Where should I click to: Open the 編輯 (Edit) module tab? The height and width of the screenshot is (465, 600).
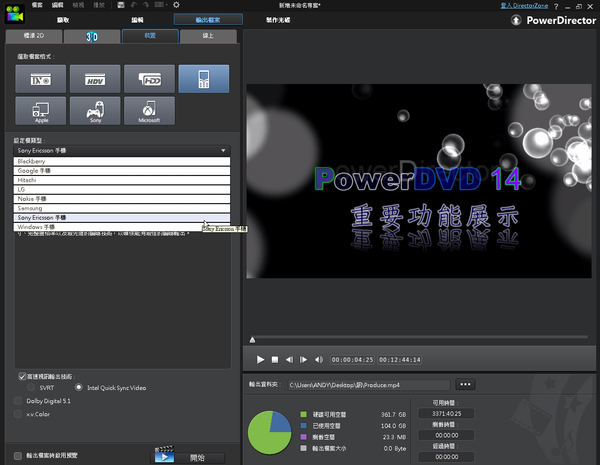(137, 20)
